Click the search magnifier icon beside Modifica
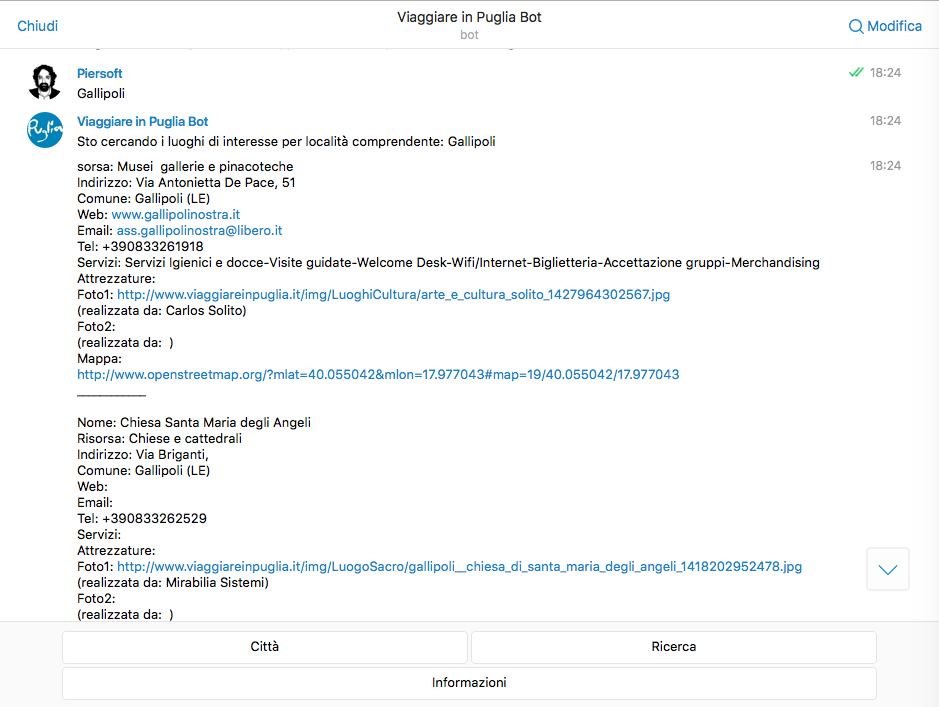 (x=856, y=26)
